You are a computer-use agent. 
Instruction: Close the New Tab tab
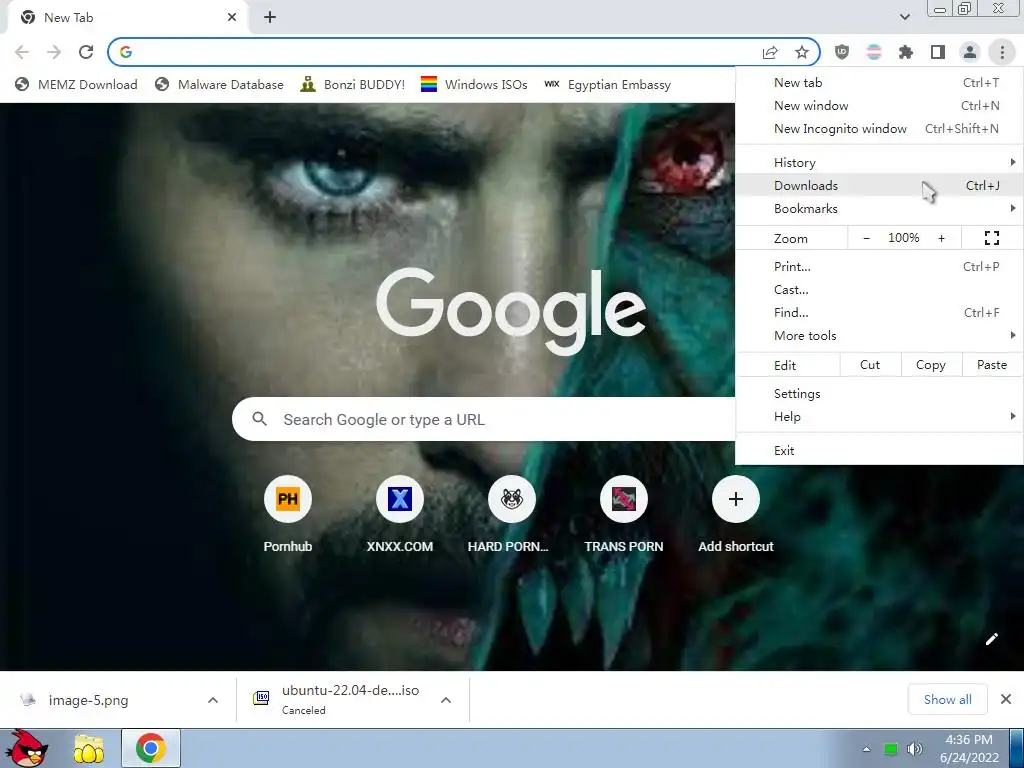[232, 18]
